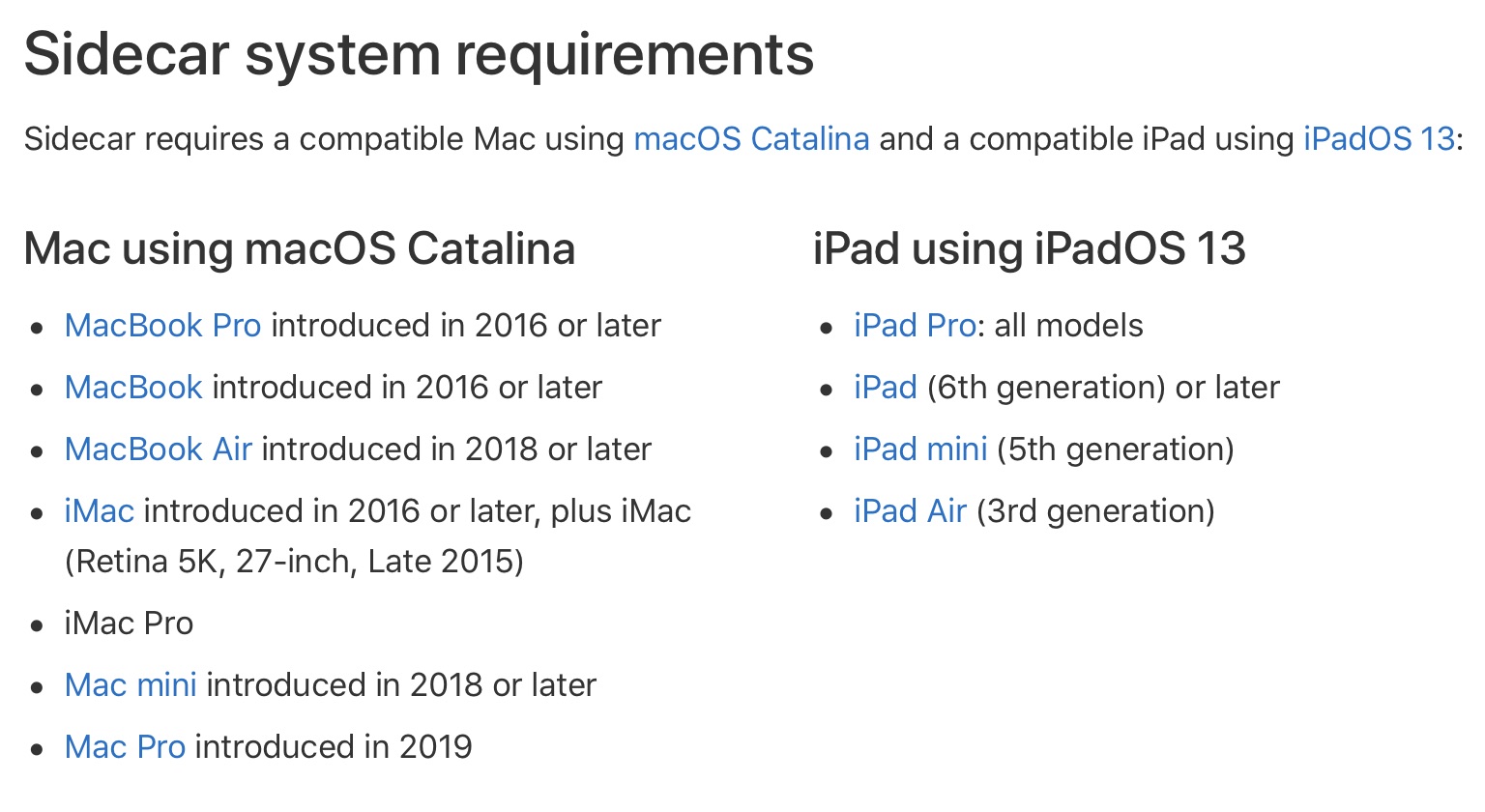Screen dimensions: 1485x812
Task: Follow the Mac Pro link
Action: coord(125,747)
